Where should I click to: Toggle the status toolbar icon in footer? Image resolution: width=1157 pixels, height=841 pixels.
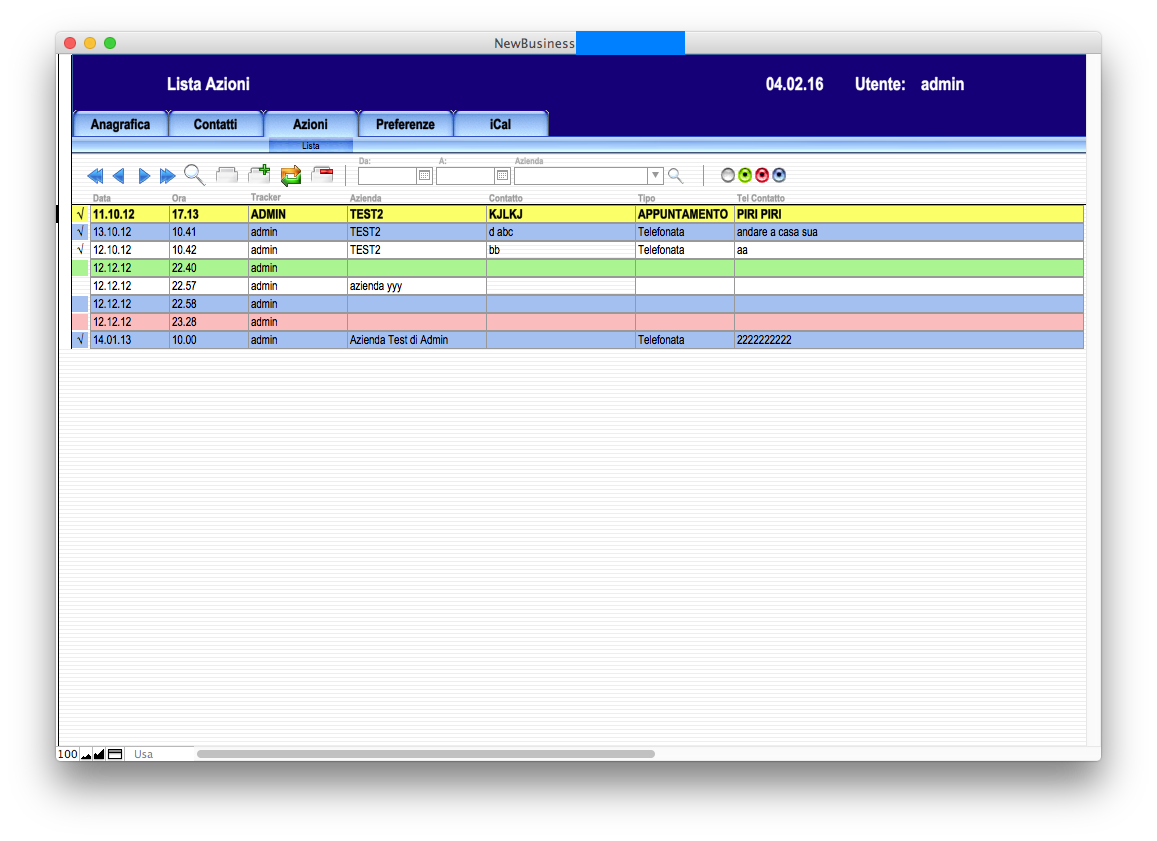click(115, 754)
